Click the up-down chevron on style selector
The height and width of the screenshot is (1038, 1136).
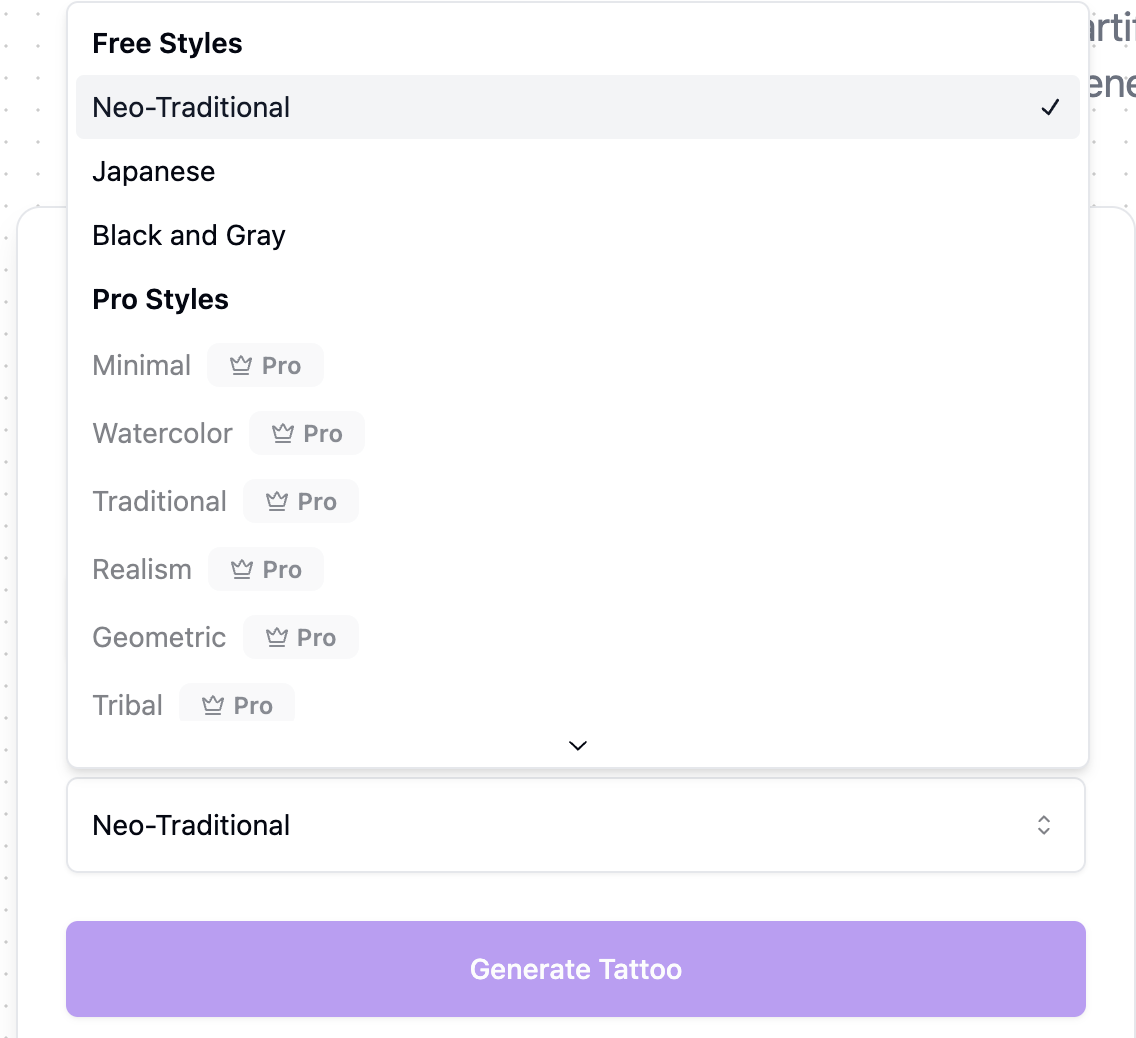tap(1043, 825)
